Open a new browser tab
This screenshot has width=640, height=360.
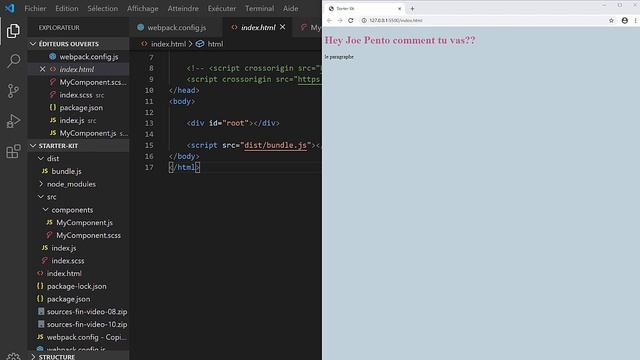coord(412,8)
